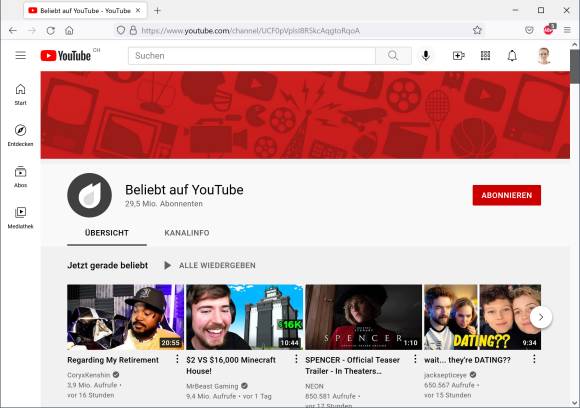The width and height of the screenshot is (580, 408).
Task: Open options for SPENCER teaser video
Action: tap(415, 359)
